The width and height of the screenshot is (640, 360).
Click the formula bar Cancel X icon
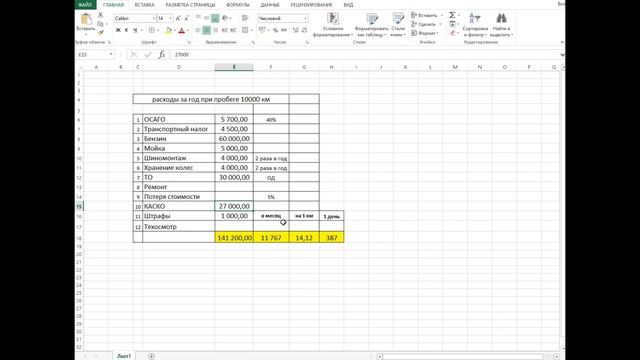coord(133,54)
